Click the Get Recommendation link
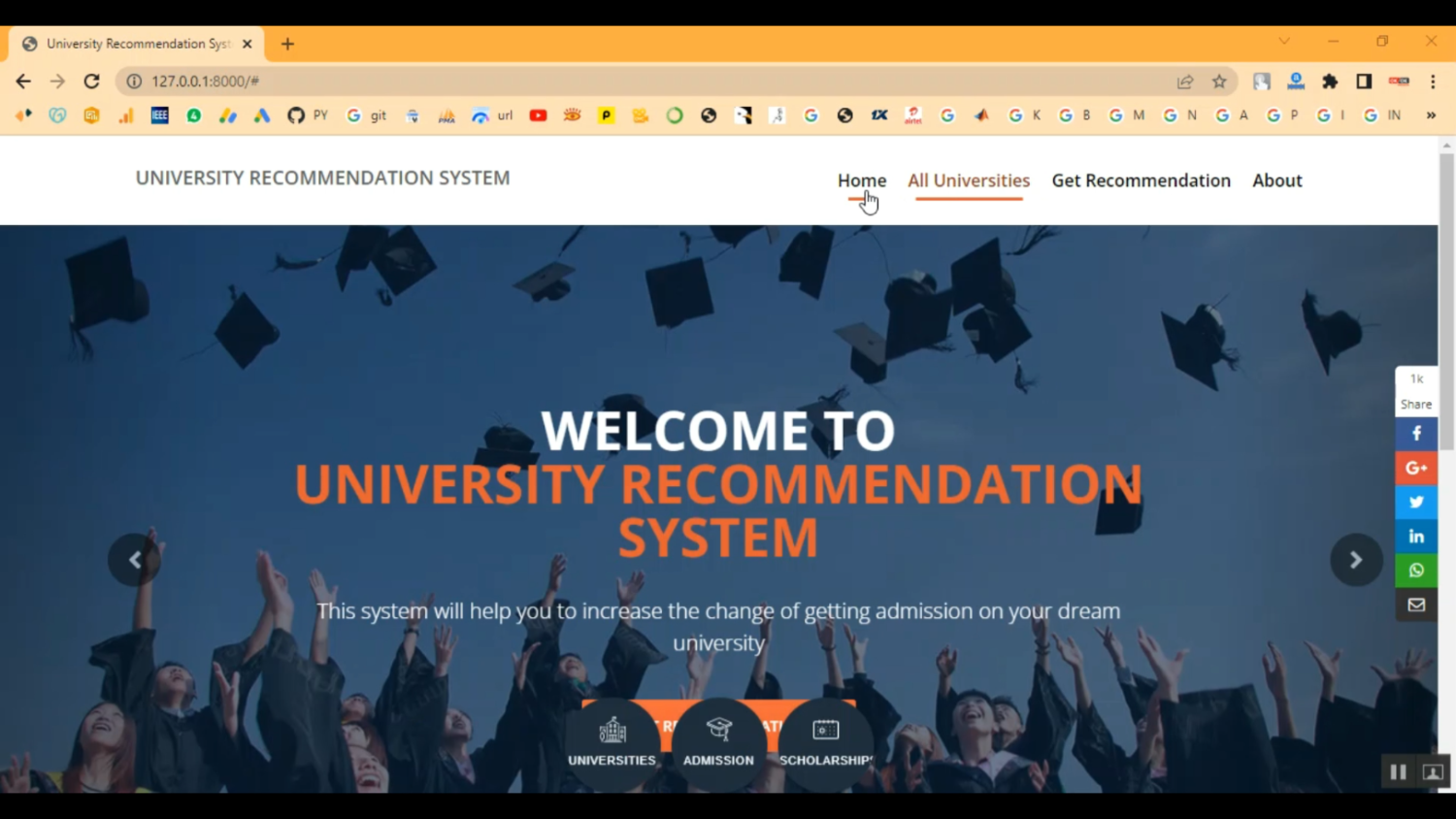The height and width of the screenshot is (819, 1456). [x=1141, y=180]
